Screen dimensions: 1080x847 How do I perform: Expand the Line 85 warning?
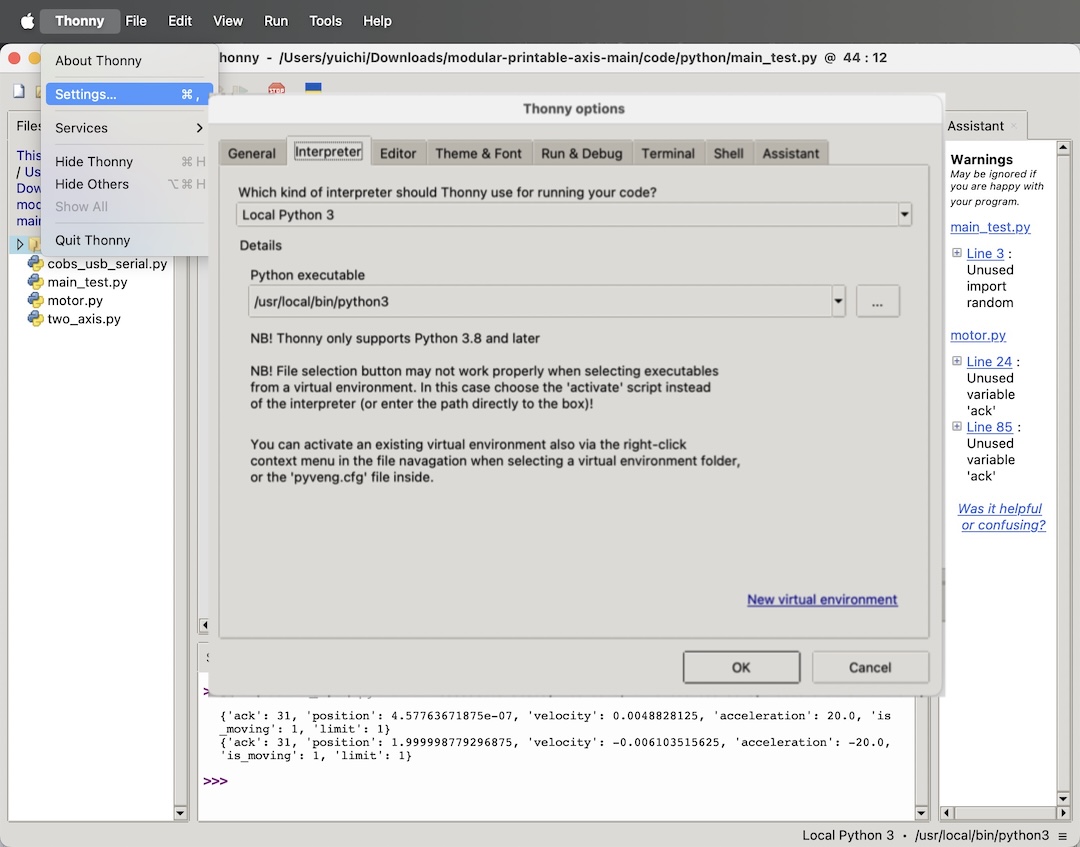[x=957, y=426]
